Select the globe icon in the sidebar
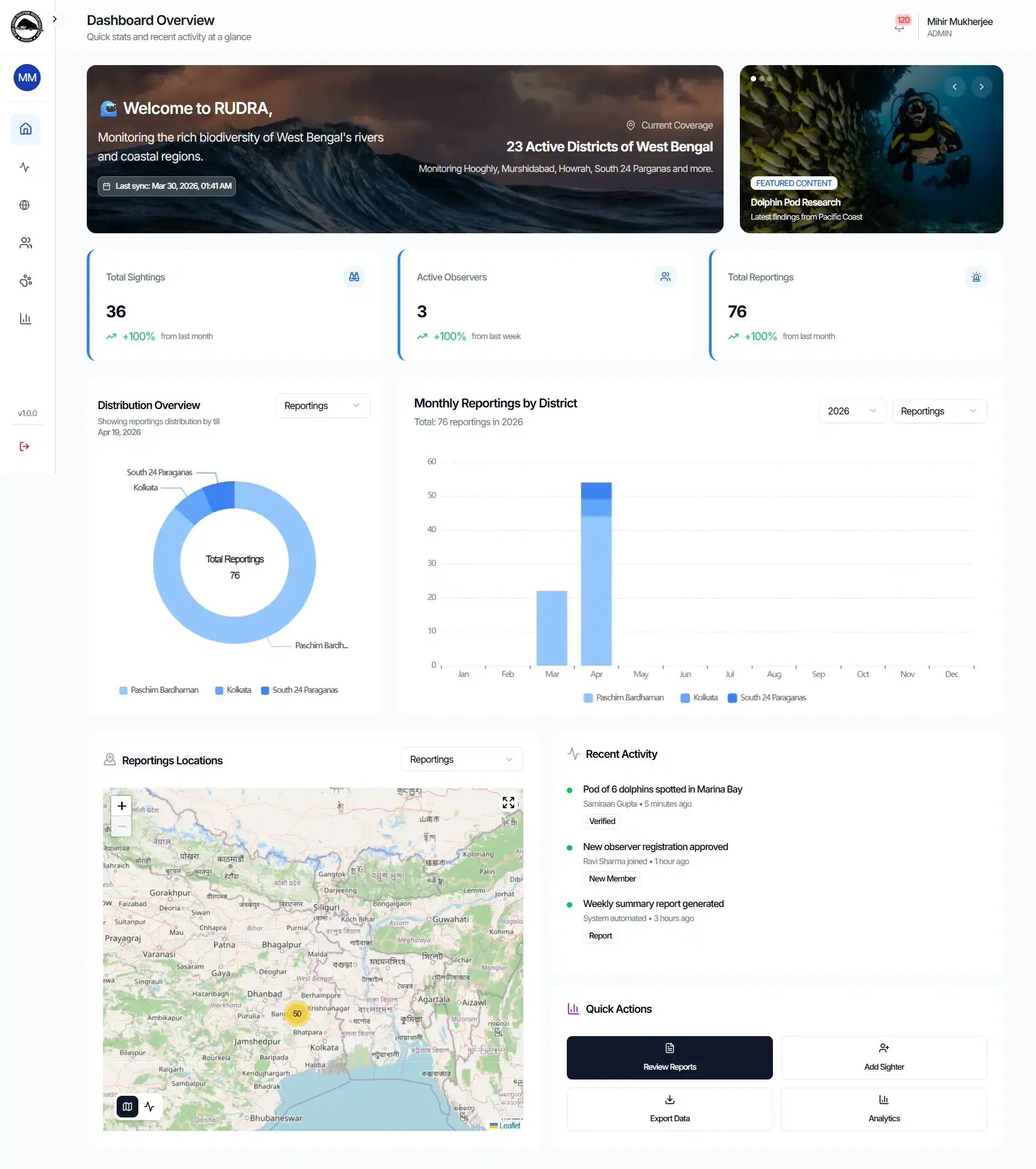 25,205
